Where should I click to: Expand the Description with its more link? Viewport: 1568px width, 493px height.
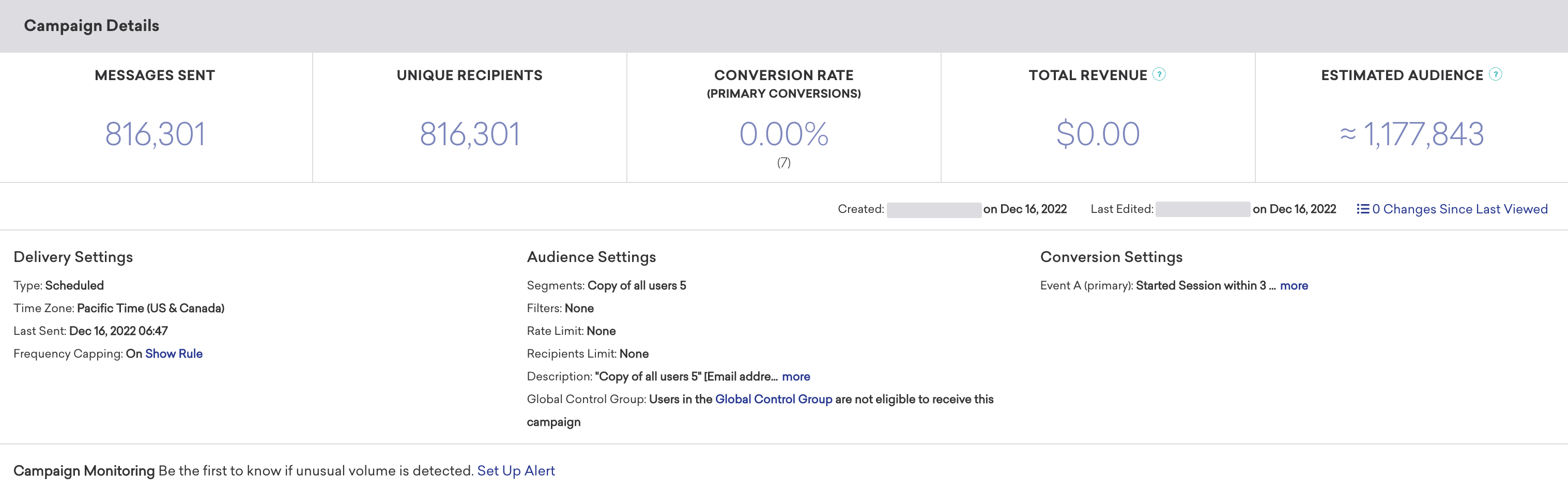795,376
